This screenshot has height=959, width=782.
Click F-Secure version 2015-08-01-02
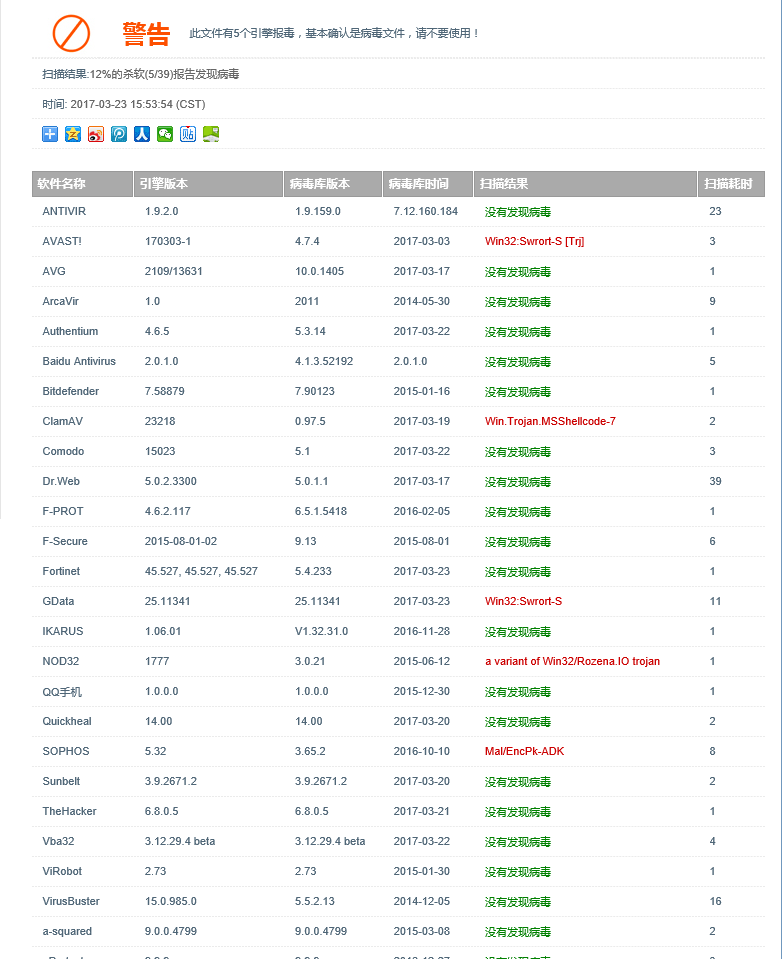(x=181, y=541)
